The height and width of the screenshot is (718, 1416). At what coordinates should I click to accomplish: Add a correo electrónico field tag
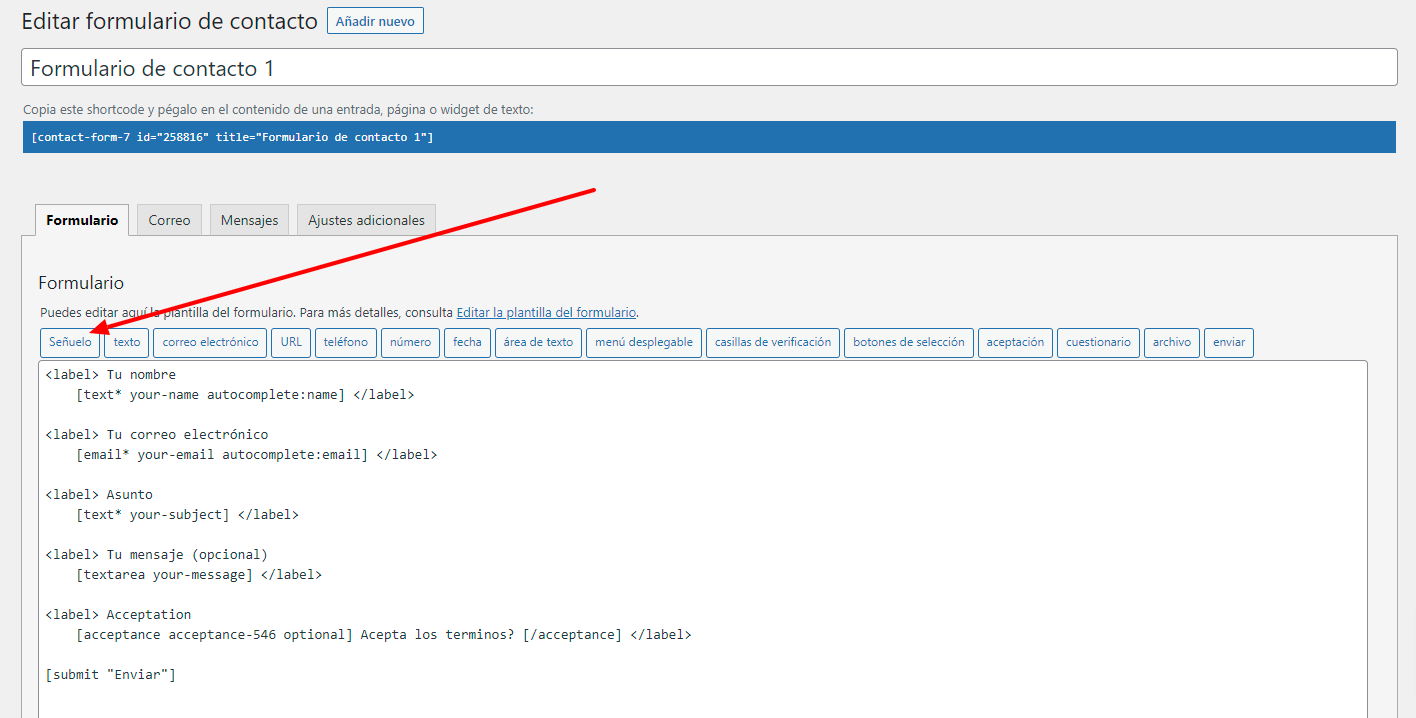[210, 342]
